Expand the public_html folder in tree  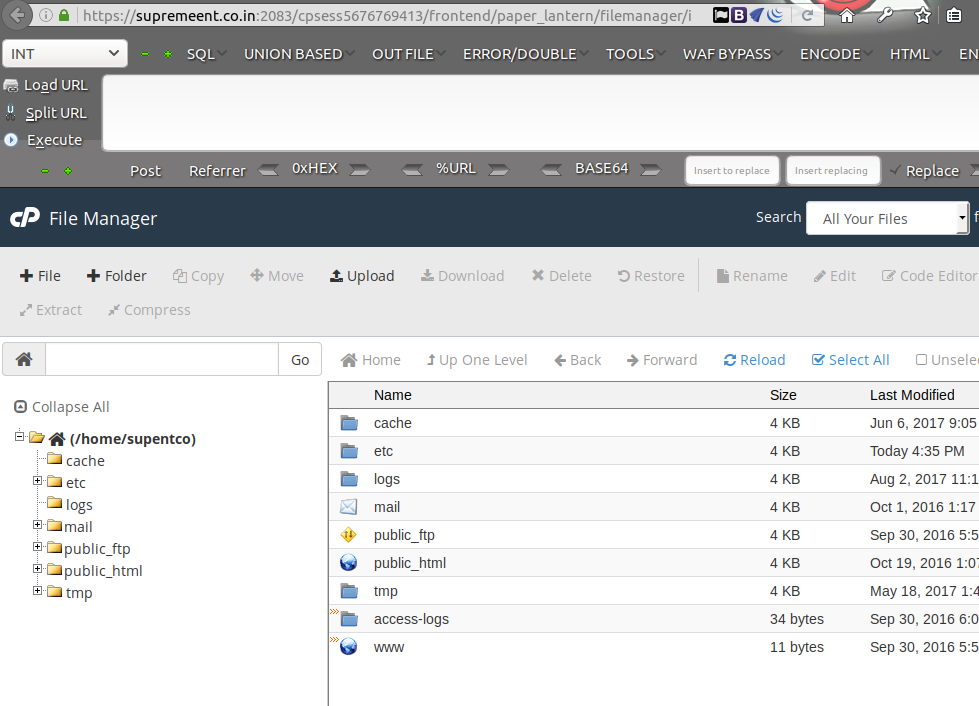tap(37, 569)
